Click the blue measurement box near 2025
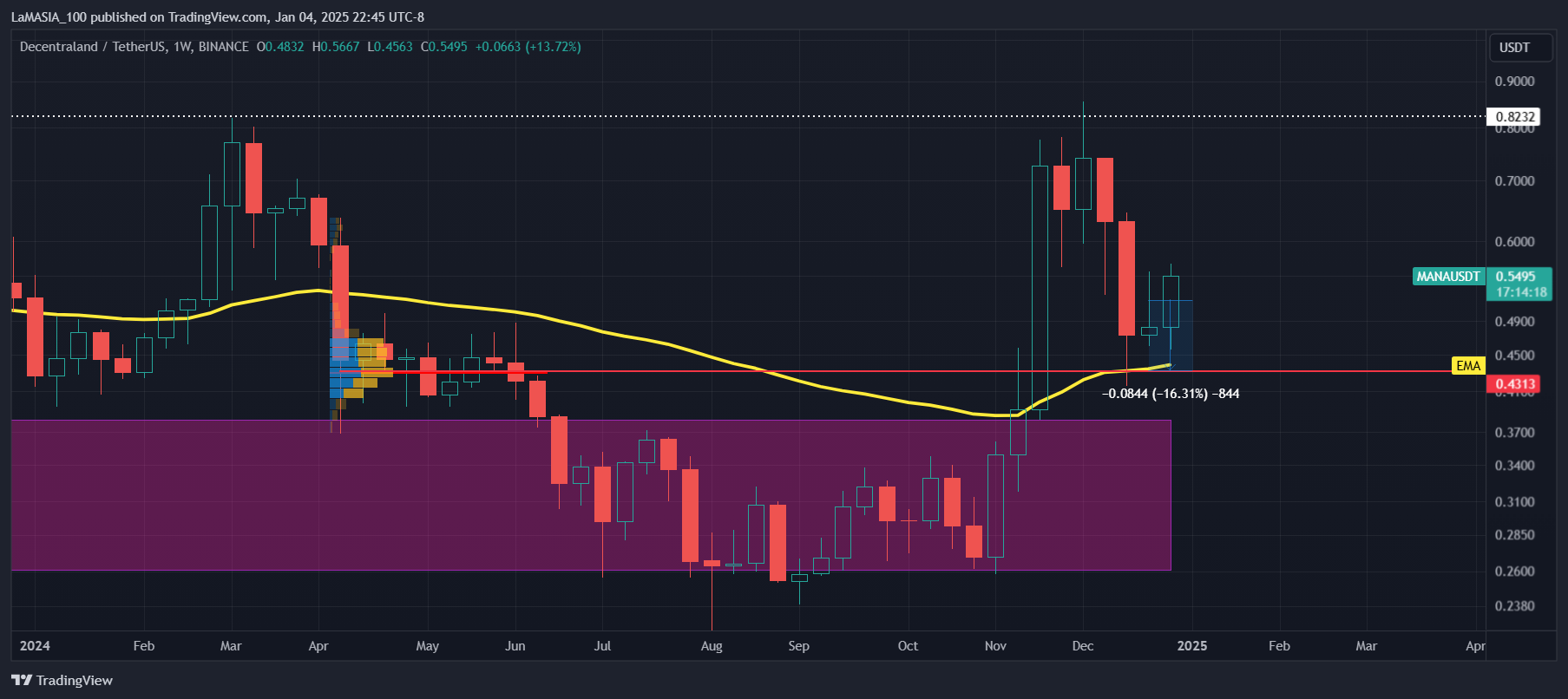Image resolution: width=1568 pixels, height=699 pixels. click(1171, 336)
